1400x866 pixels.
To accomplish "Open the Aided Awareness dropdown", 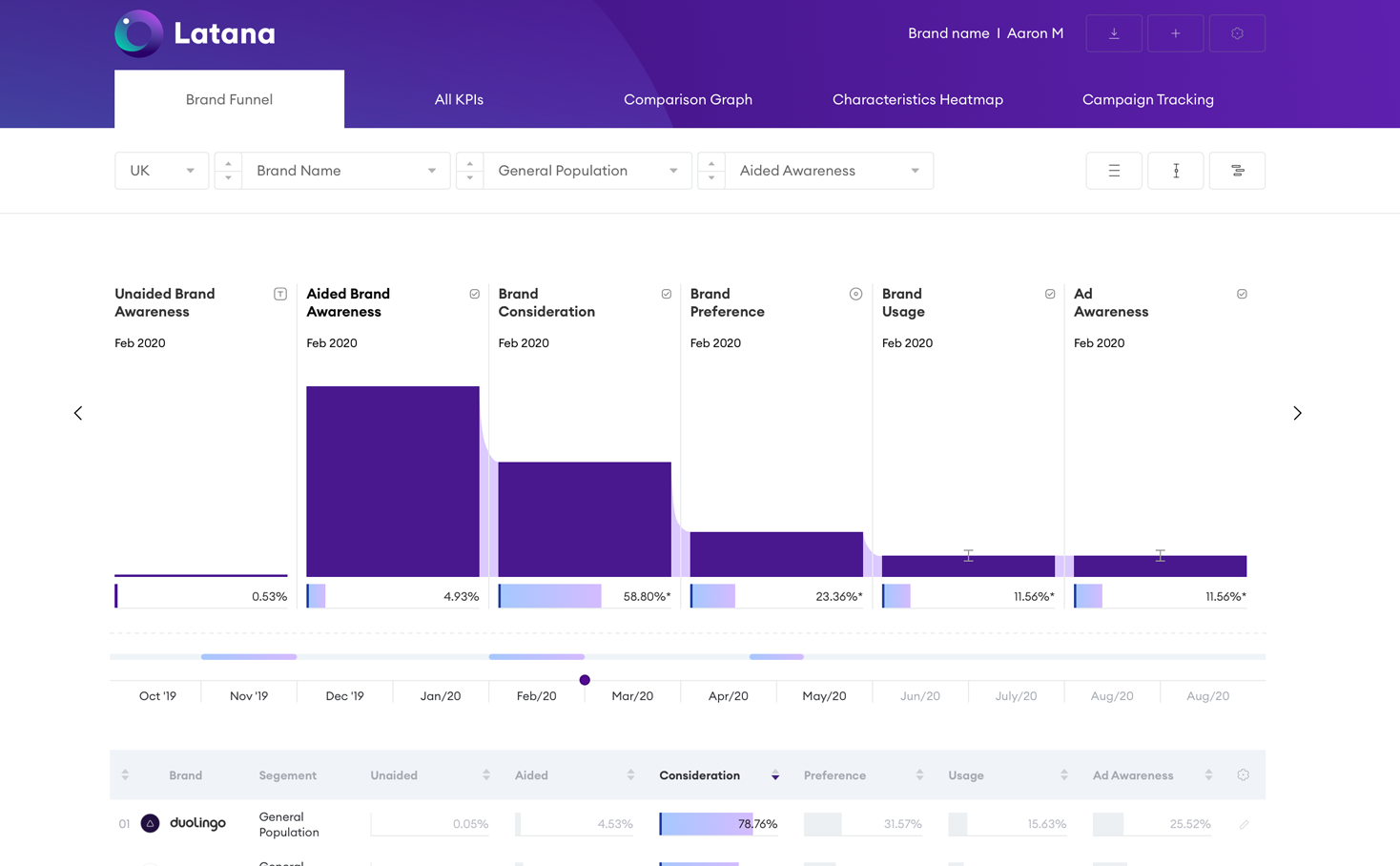I will [x=828, y=171].
